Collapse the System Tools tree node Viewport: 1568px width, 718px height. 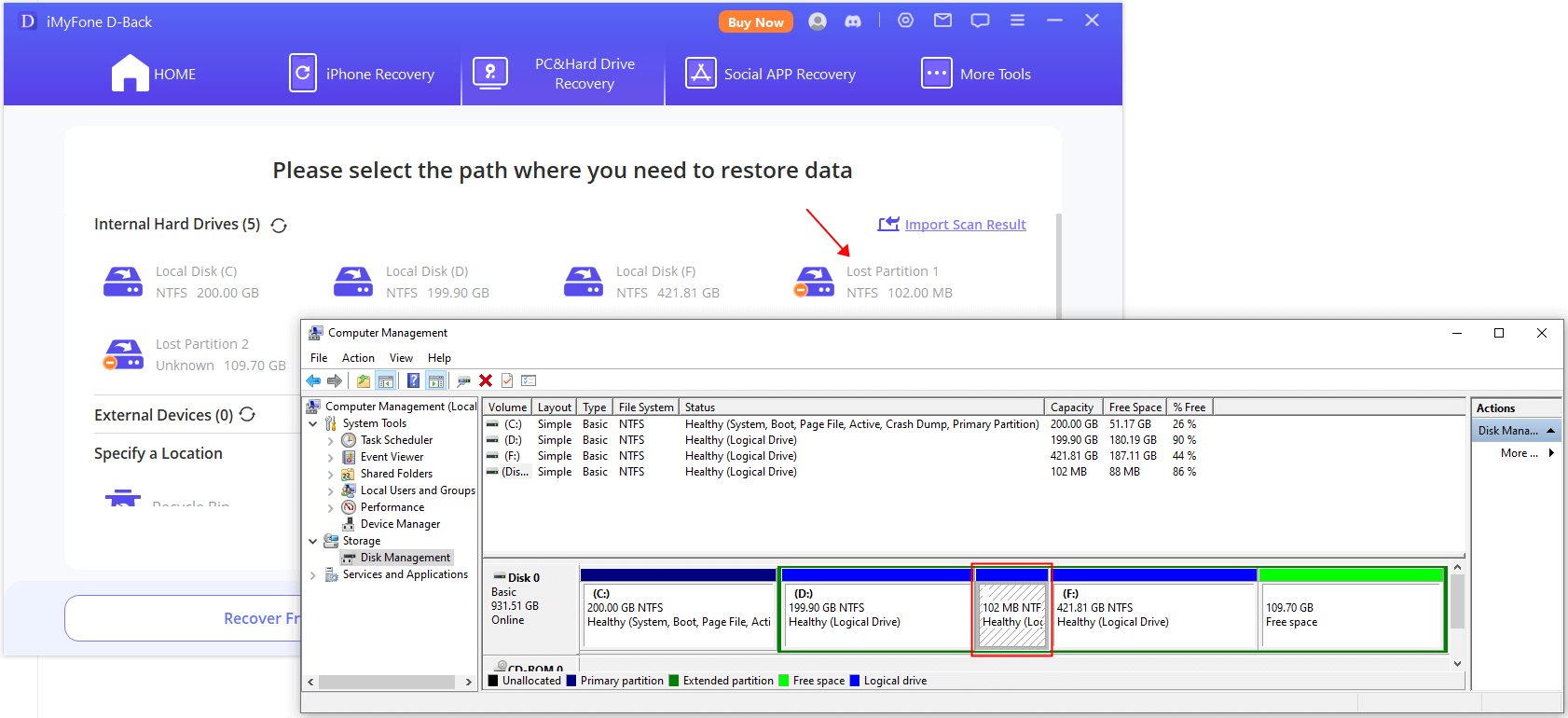[x=313, y=423]
